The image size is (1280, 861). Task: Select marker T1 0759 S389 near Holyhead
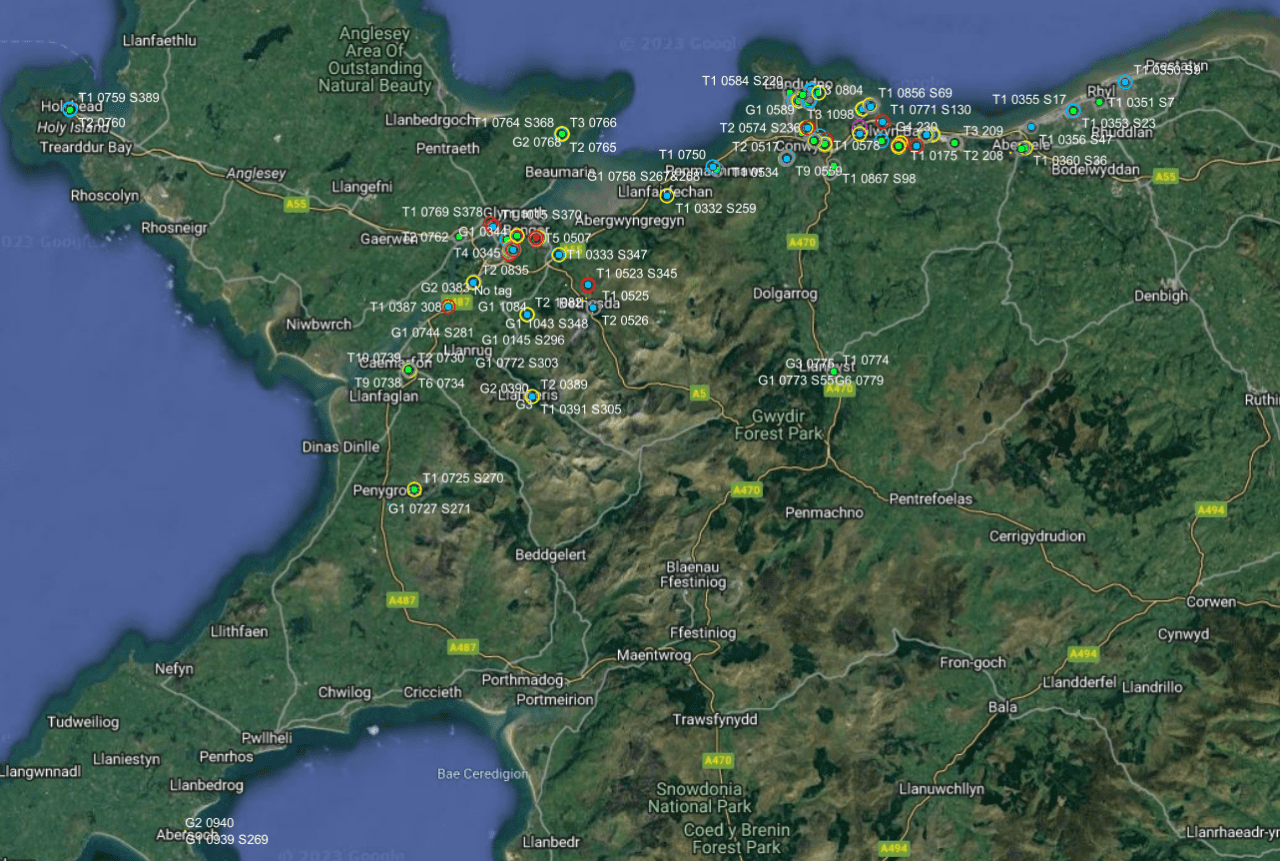[x=70, y=110]
